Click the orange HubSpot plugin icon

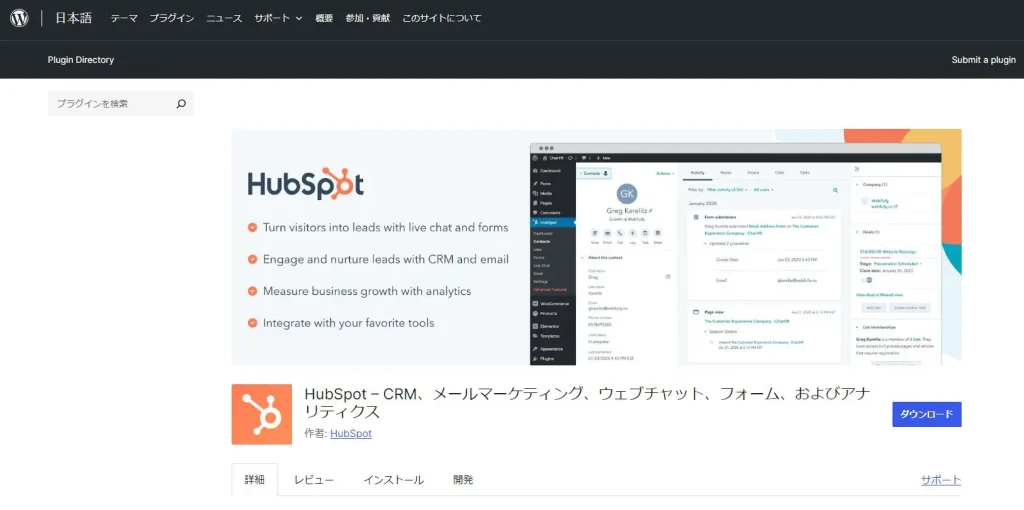262,414
